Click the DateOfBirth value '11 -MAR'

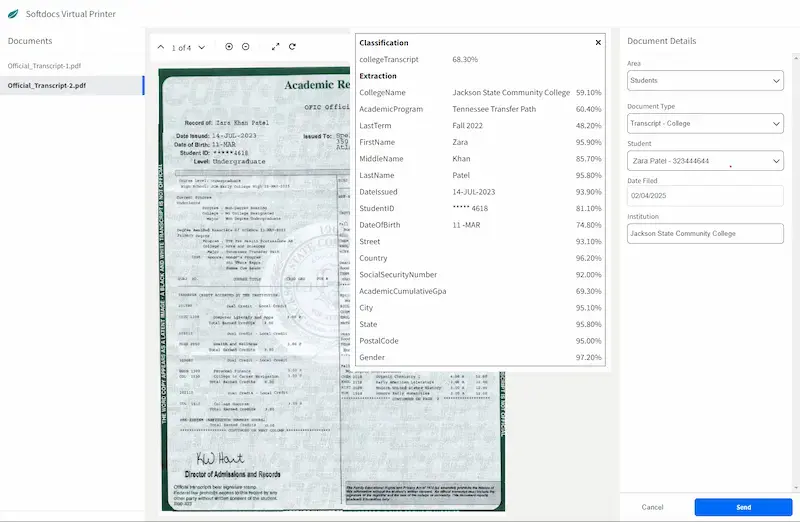pos(466,225)
